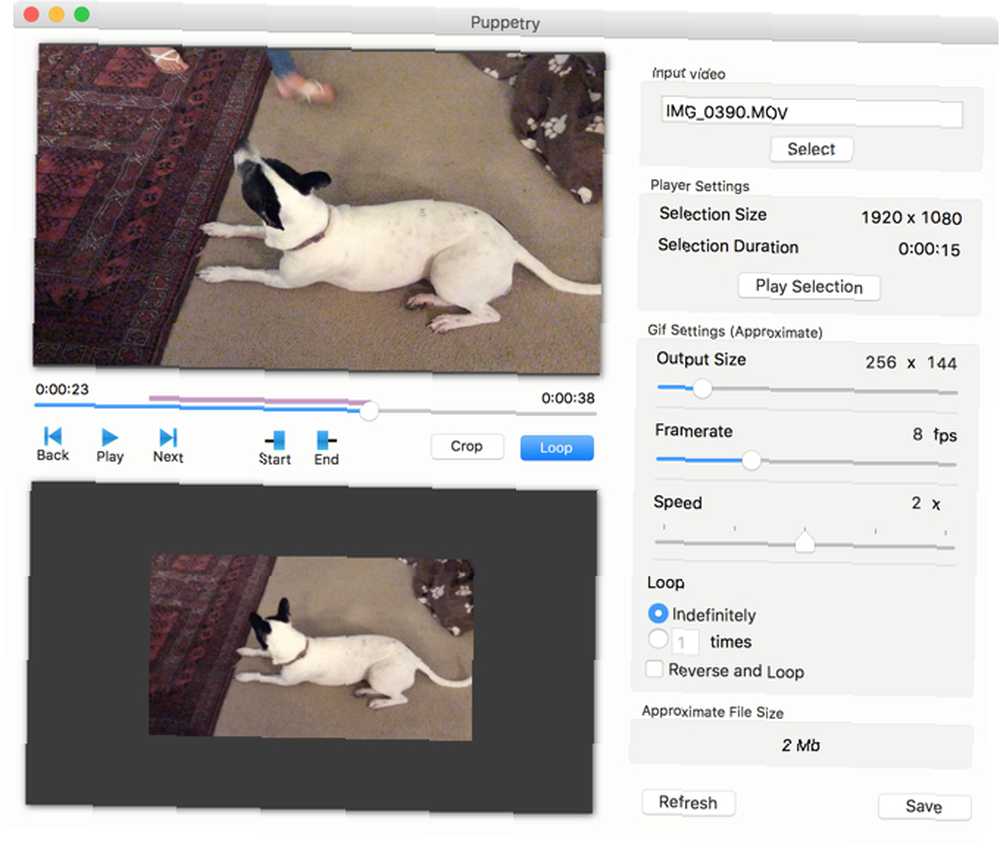This screenshot has width=1000, height=848.
Task: Click the Refresh button
Action: coord(688,803)
